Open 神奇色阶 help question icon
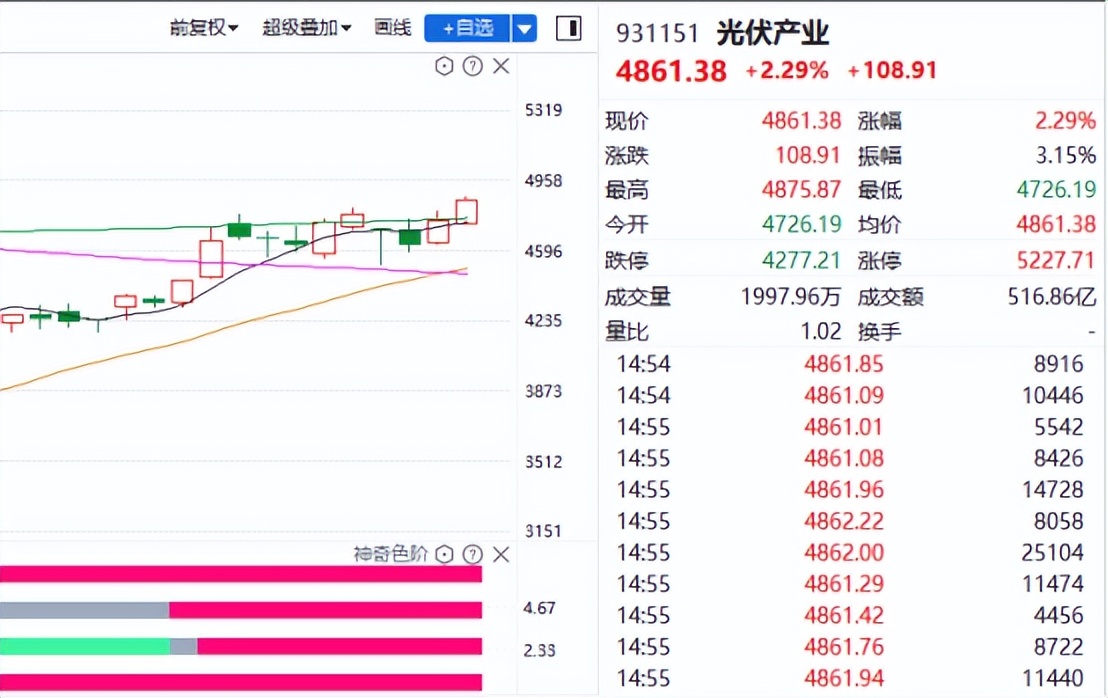Screen dimensions: 1108x698 (472, 555)
